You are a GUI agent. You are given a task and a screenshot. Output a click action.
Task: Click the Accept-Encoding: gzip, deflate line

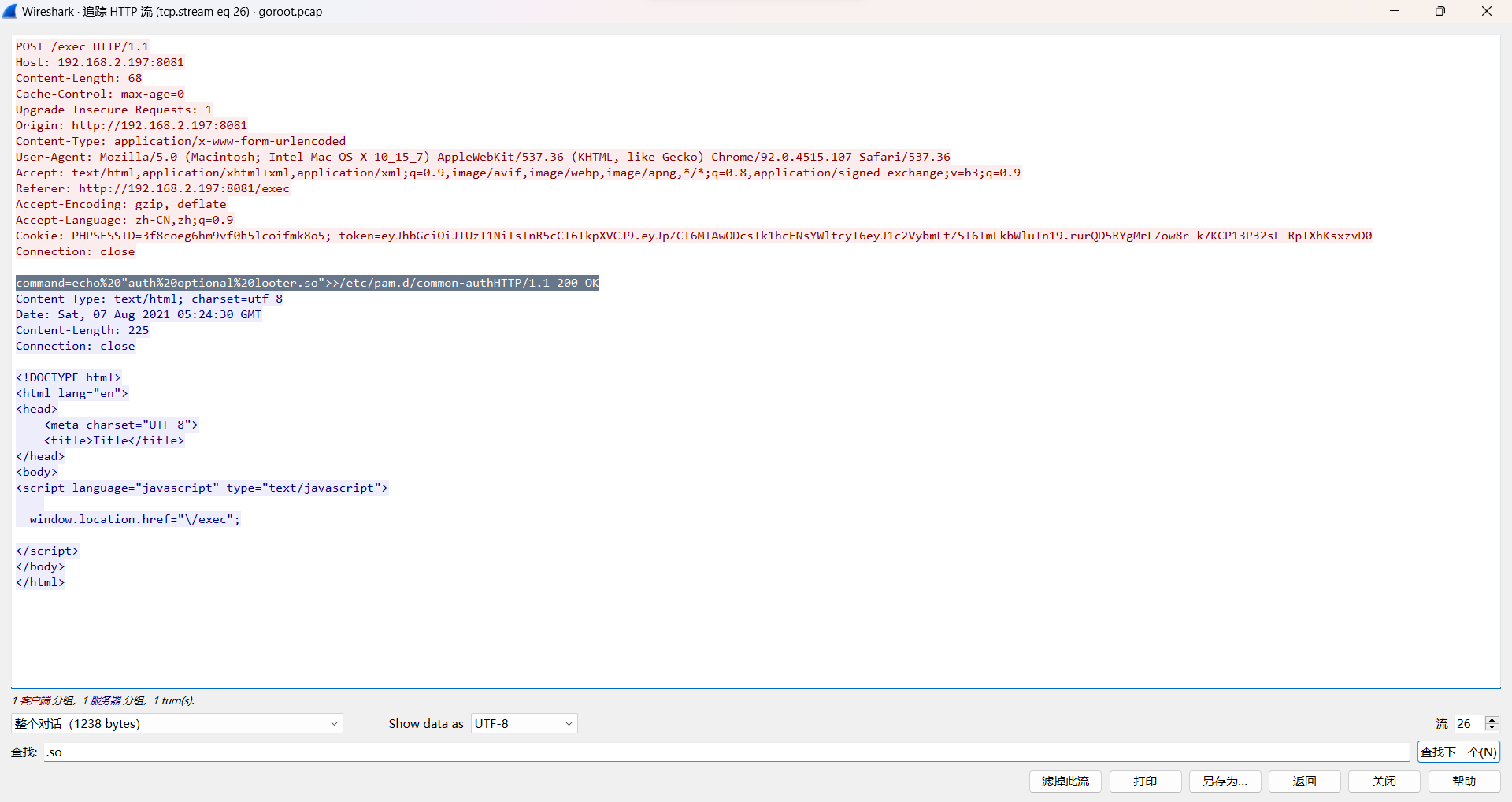[121, 204]
